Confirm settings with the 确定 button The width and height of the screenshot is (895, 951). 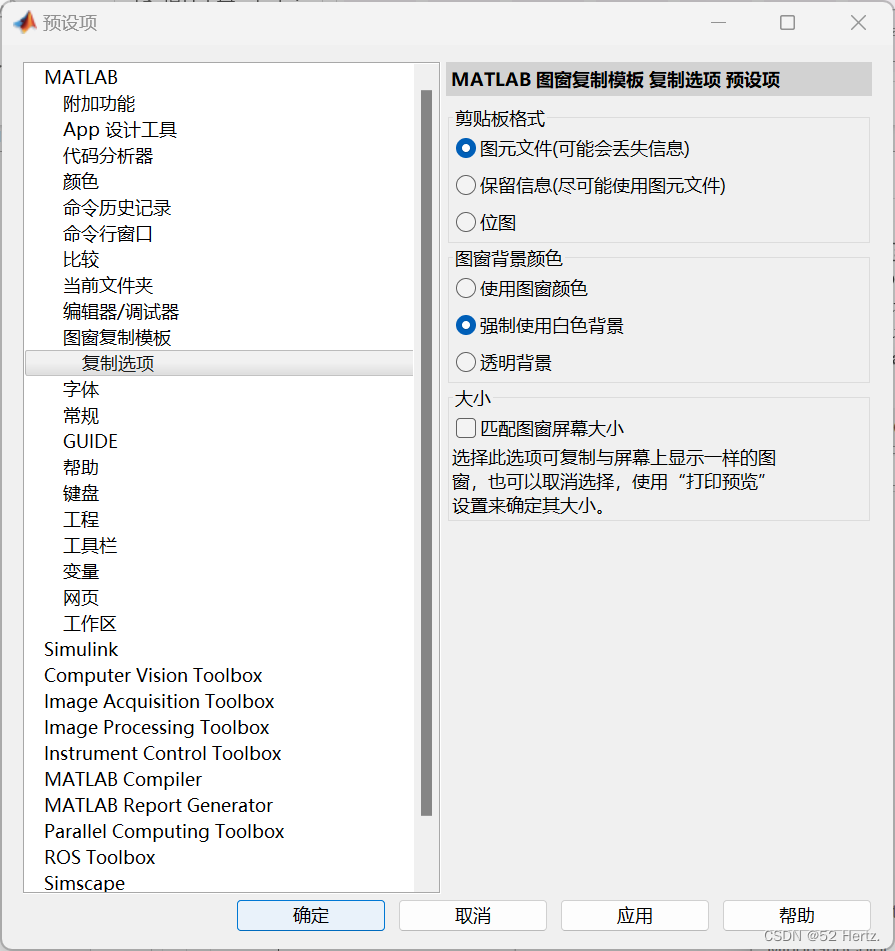[x=310, y=915]
